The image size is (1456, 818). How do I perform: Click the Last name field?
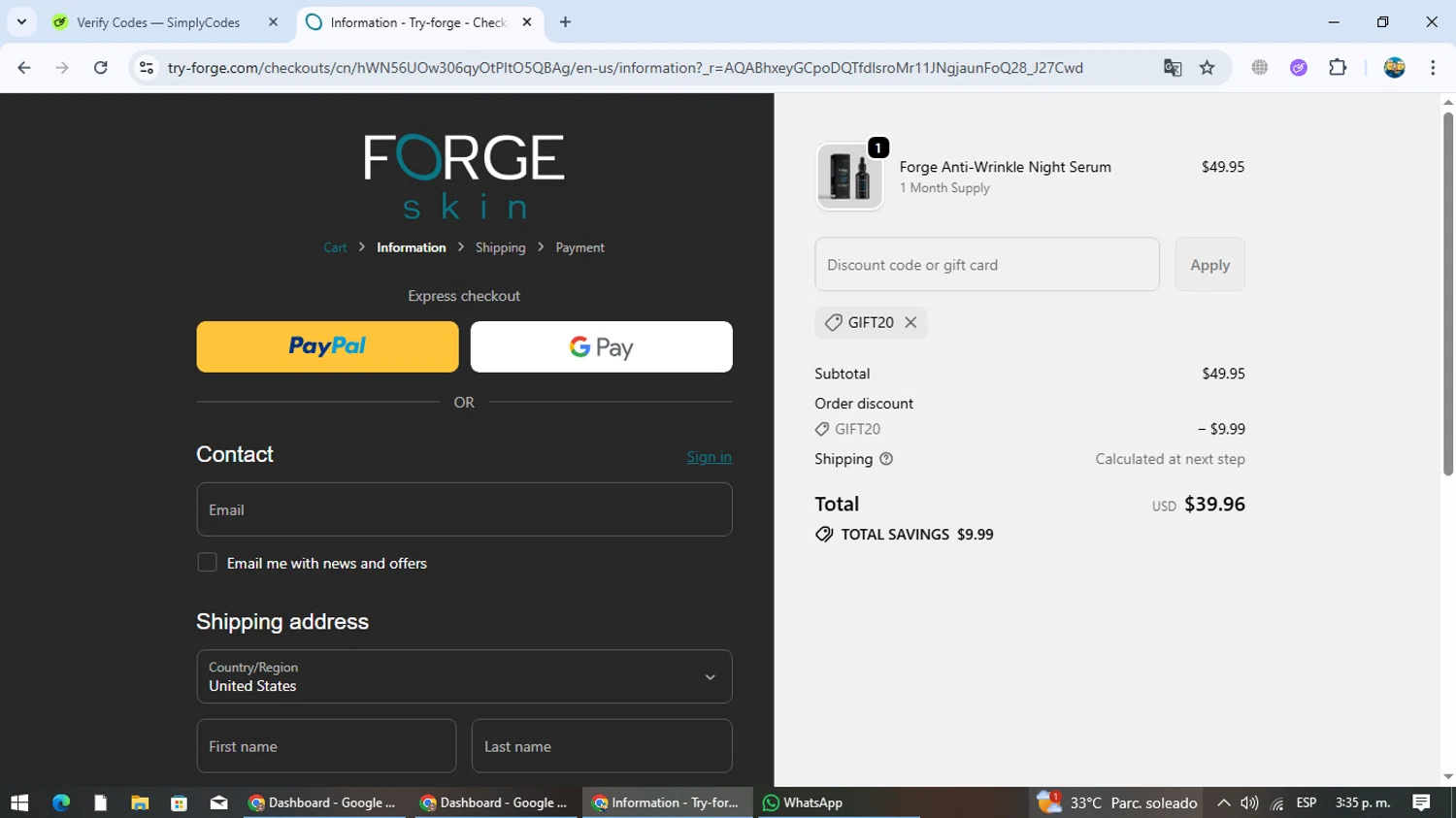coord(602,746)
